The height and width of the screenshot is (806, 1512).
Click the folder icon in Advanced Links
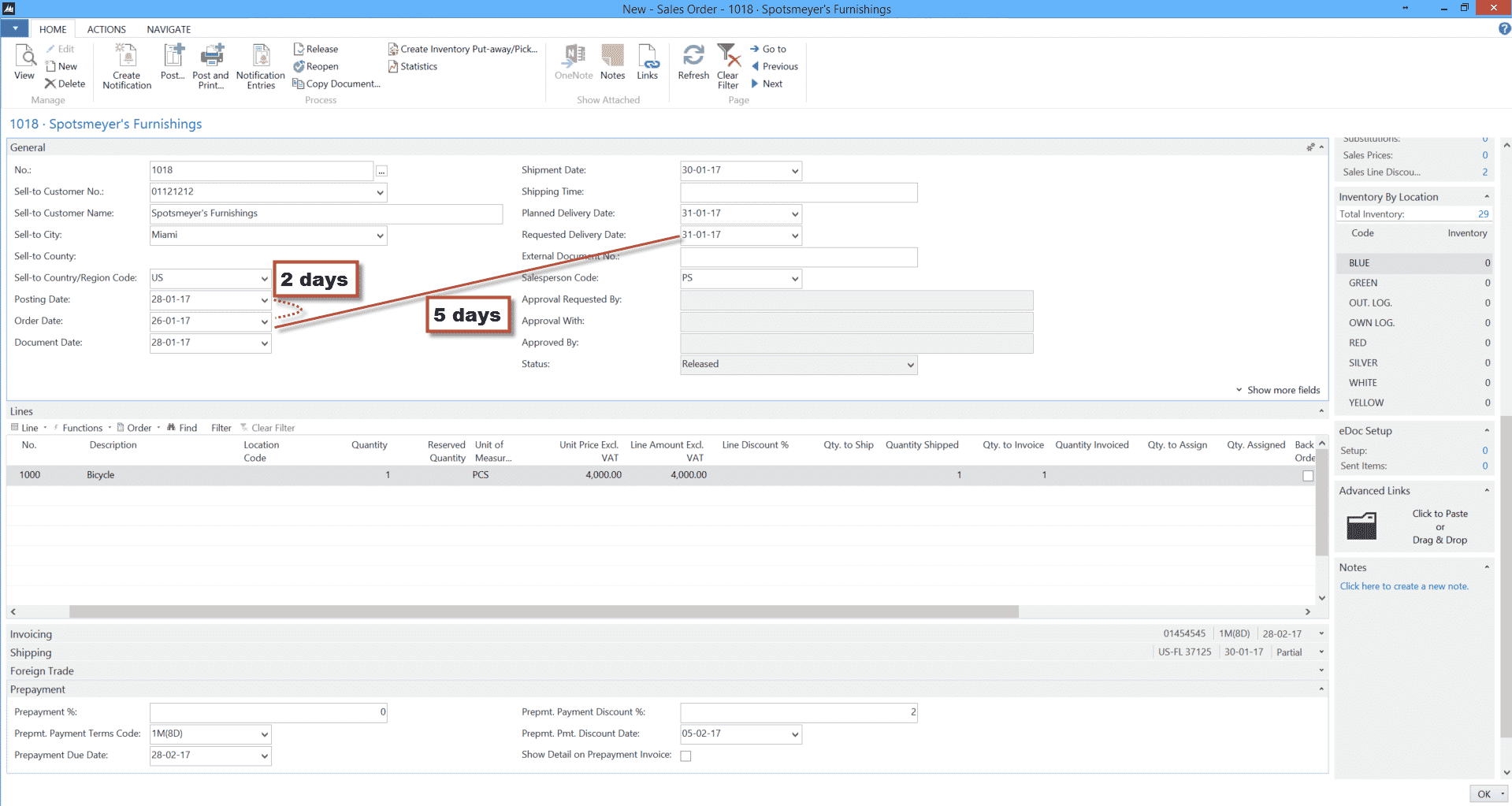[x=1361, y=526]
